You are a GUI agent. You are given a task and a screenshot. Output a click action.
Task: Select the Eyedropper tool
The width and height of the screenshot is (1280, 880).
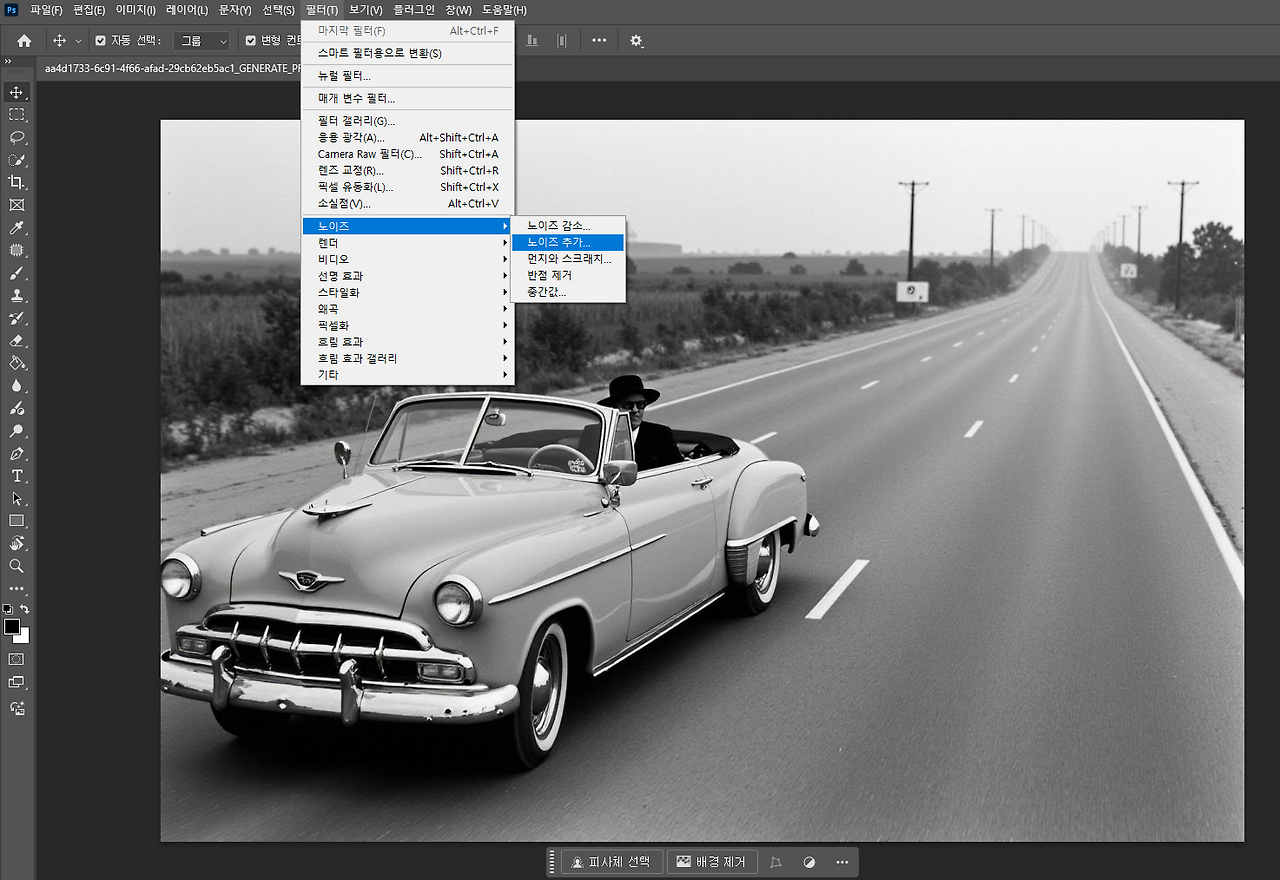(17, 228)
